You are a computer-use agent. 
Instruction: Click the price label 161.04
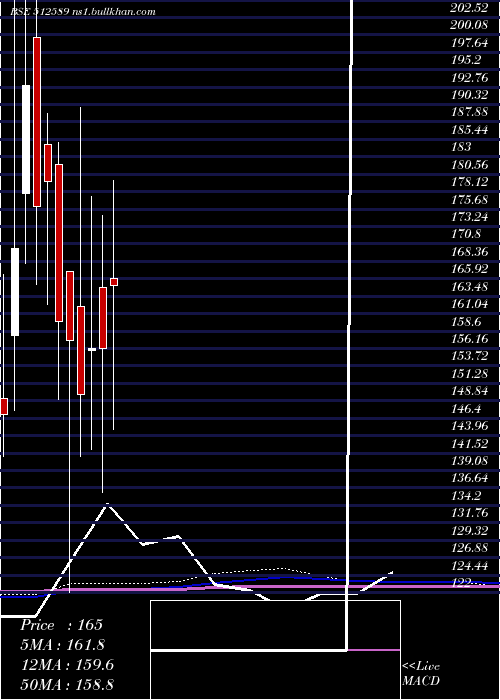(x=469, y=304)
